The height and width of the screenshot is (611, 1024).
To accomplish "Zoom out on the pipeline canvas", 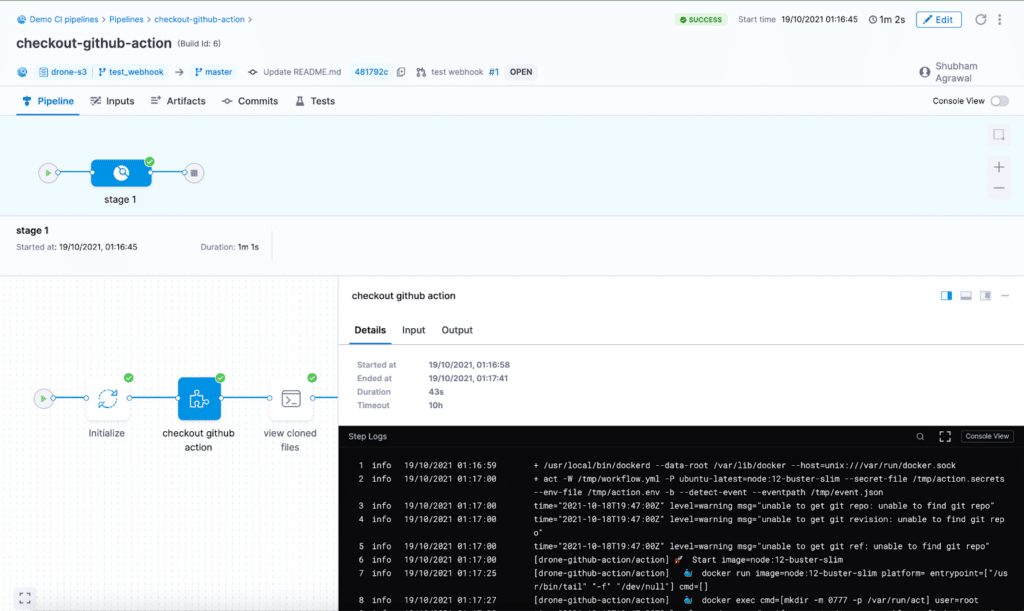I will click(998, 190).
